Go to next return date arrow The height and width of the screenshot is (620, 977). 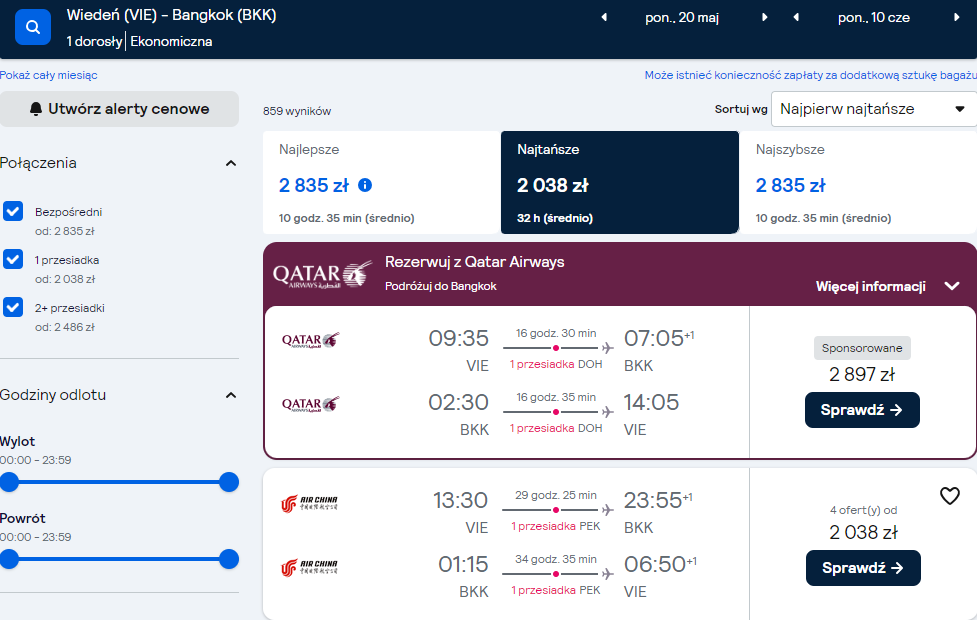[x=956, y=17]
